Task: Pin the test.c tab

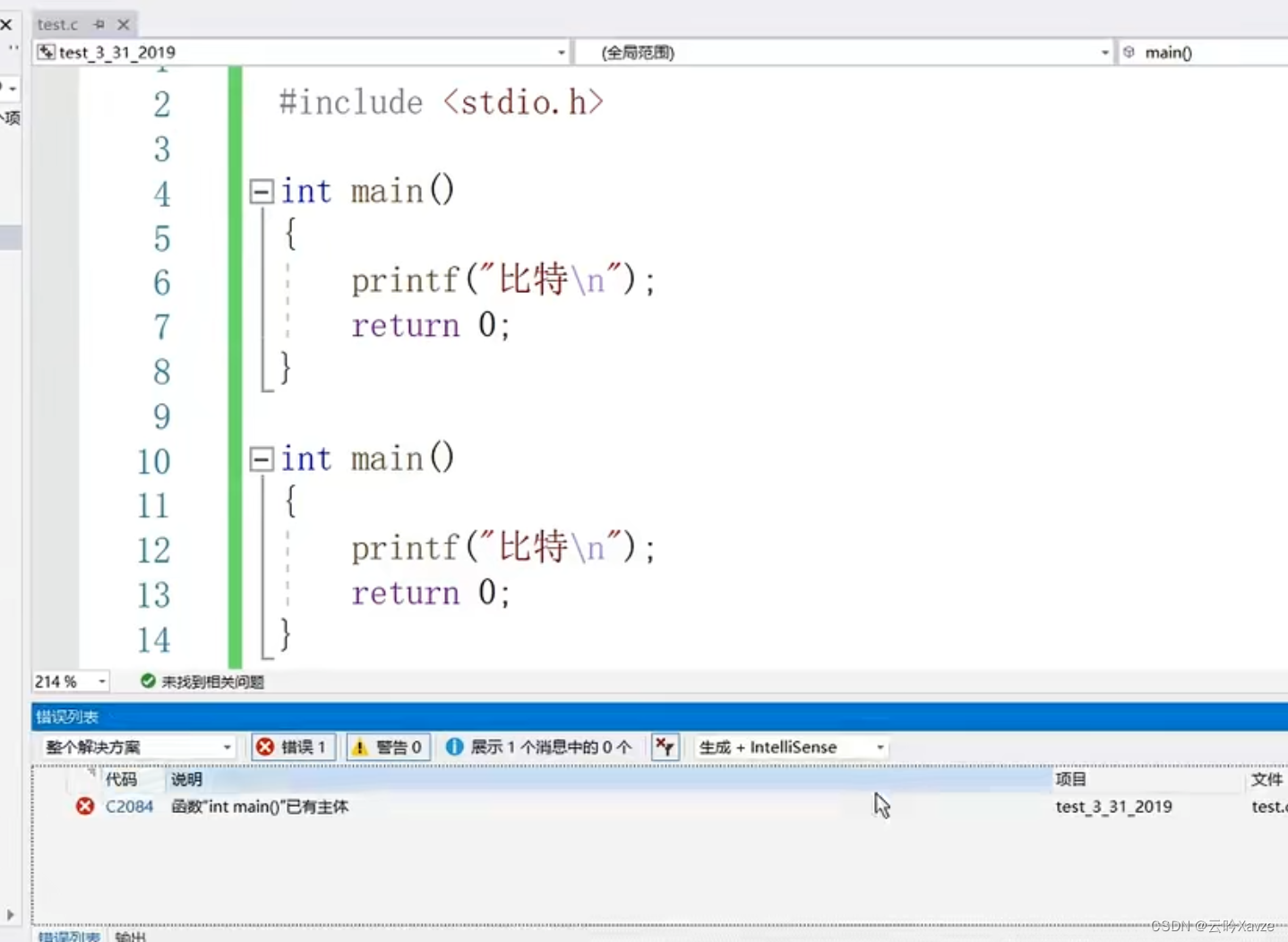Action: coord(99,24)
